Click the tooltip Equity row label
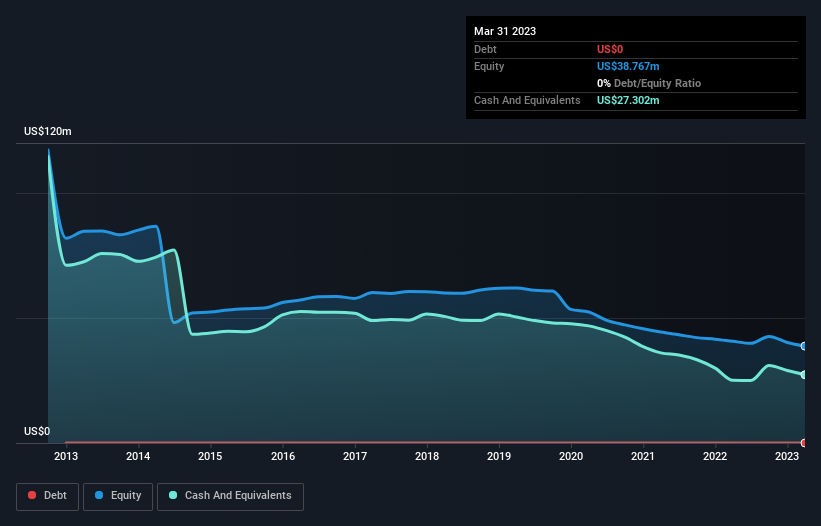Screen dimensions: 821x526 pos(489,66)
